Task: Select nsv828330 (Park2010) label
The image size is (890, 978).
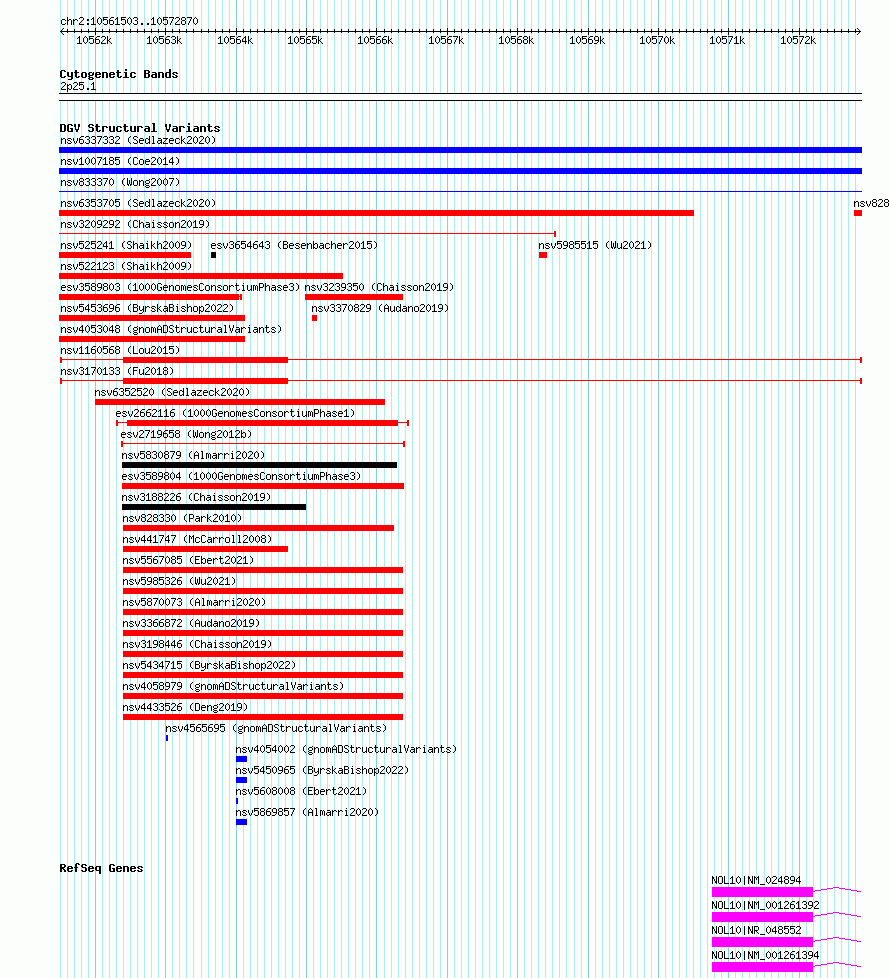Action: click(182, 518)
